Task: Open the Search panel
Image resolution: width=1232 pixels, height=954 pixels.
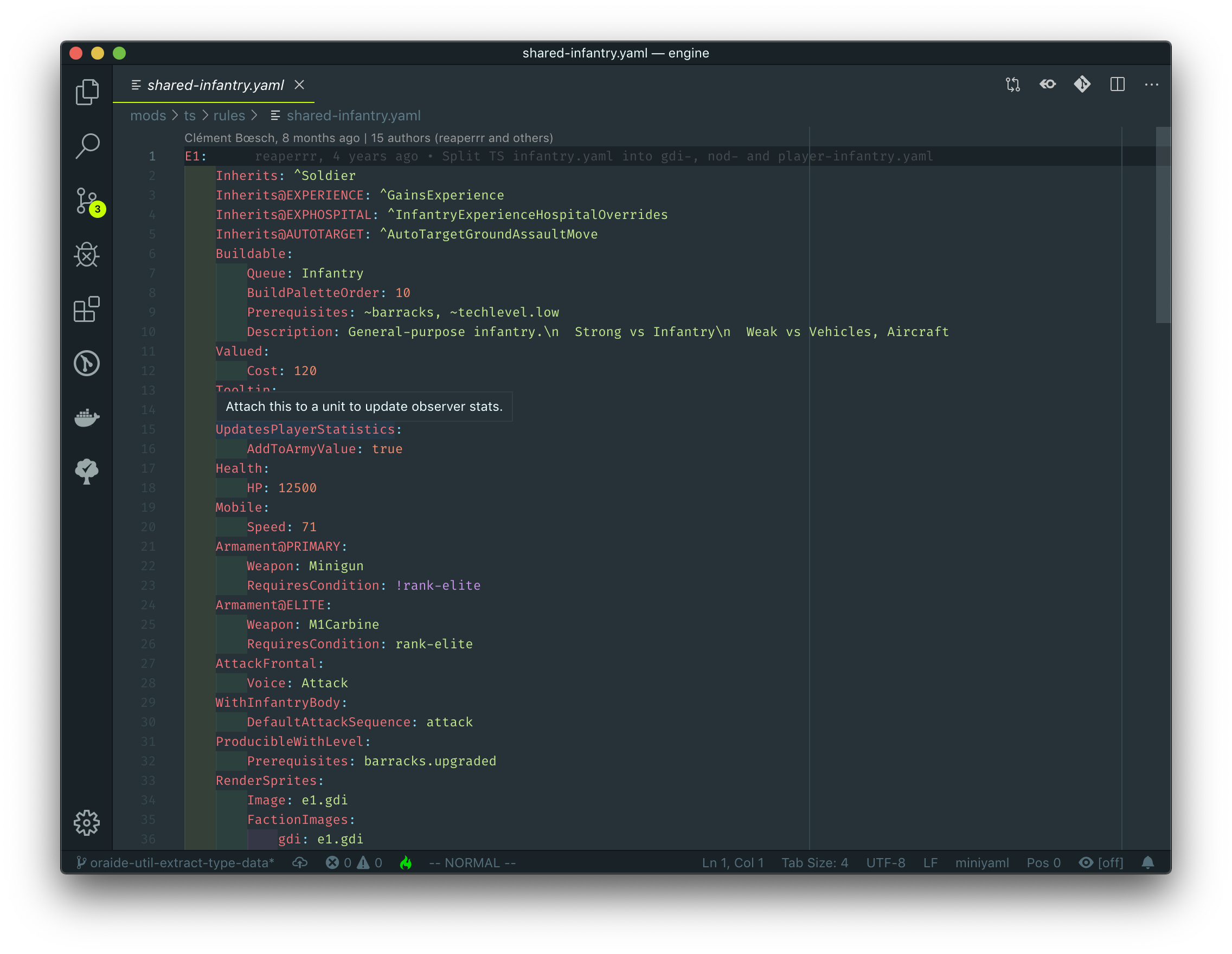Action: [87, 146]
